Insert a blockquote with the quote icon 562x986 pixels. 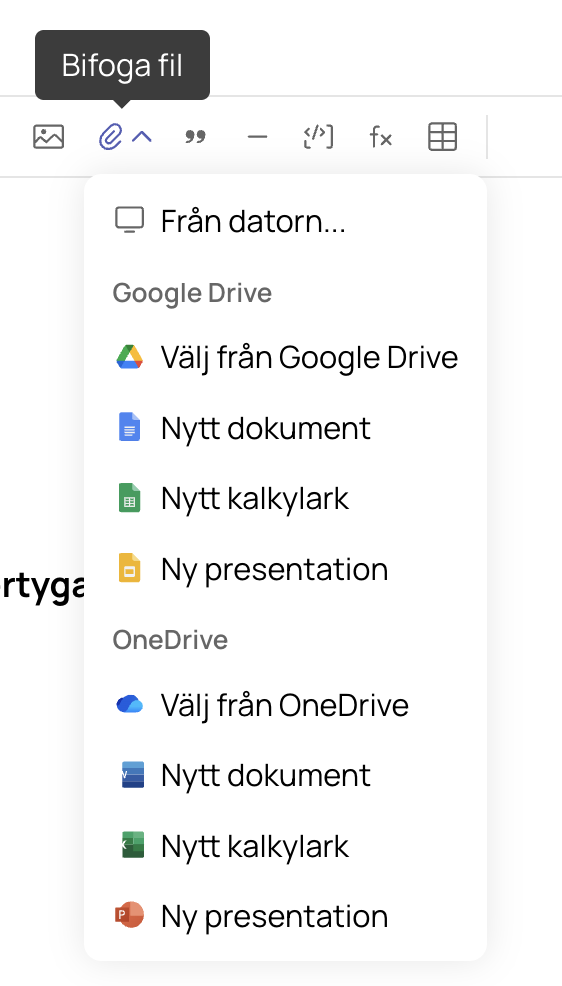tap(196, 136)
